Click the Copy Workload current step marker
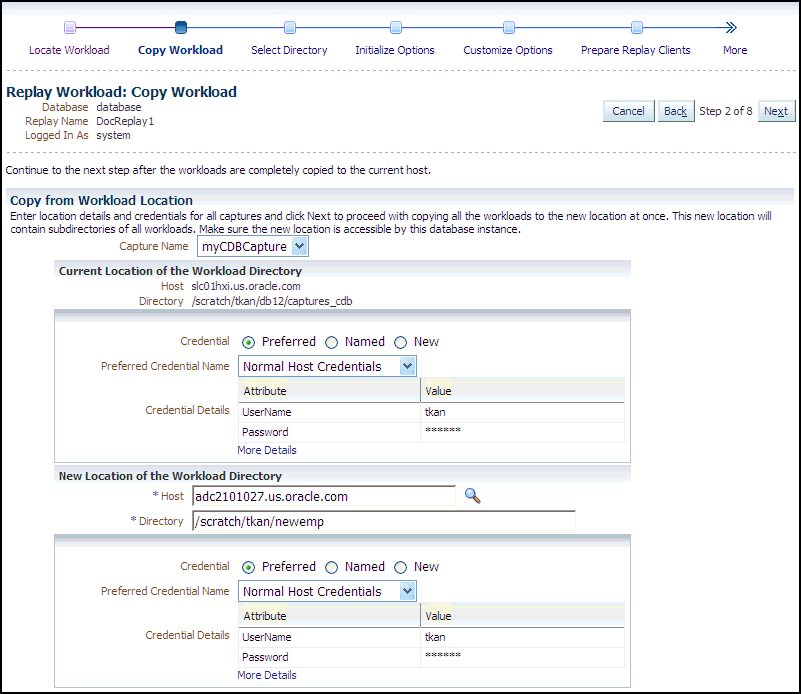This screenshot has width=801, height=694. coord(181,28)
